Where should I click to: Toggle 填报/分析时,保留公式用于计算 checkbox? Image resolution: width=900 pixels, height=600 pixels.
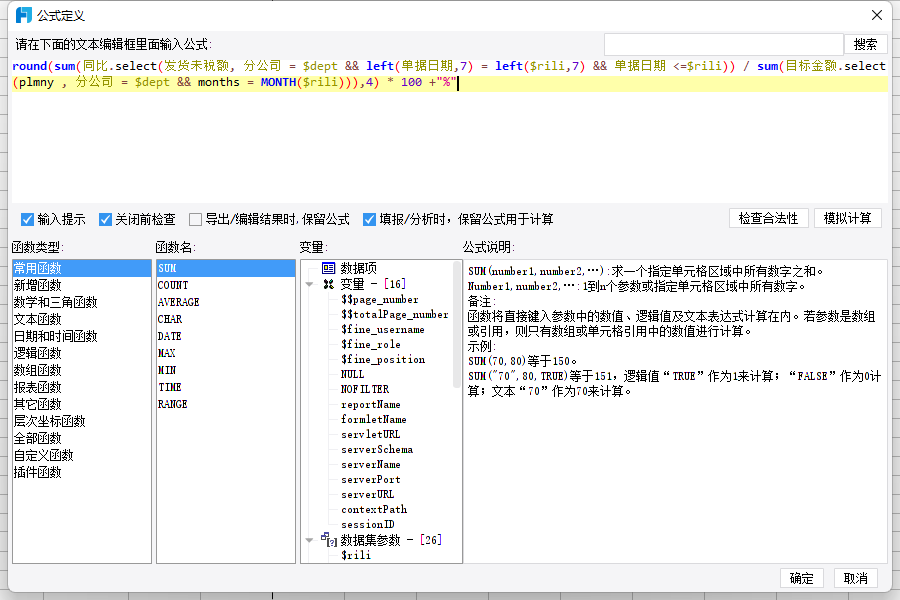click(x=369, y=219)
